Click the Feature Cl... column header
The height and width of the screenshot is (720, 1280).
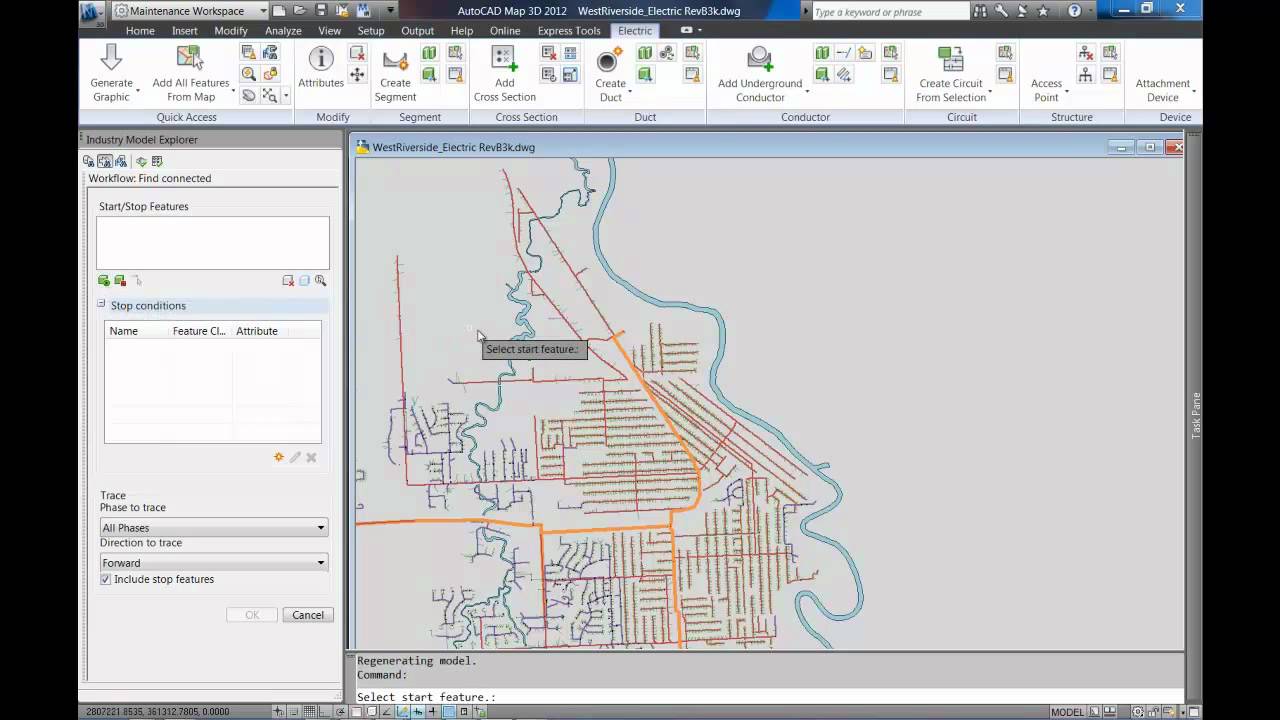point(200,331)
